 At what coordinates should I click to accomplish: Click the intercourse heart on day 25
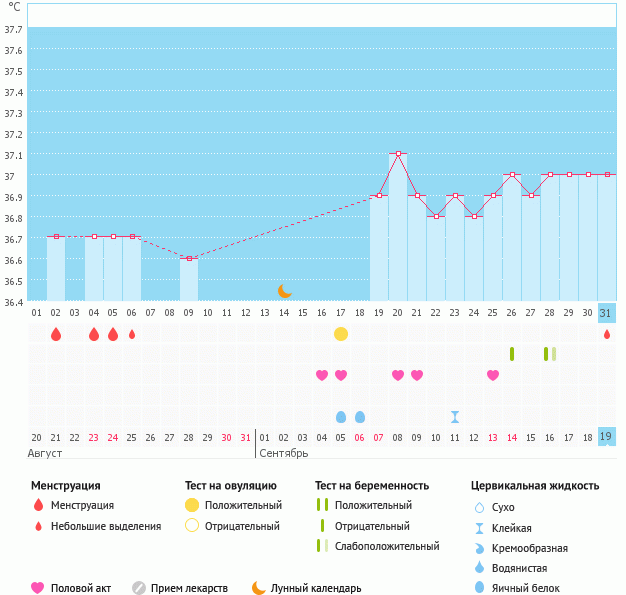click(493, 375)
